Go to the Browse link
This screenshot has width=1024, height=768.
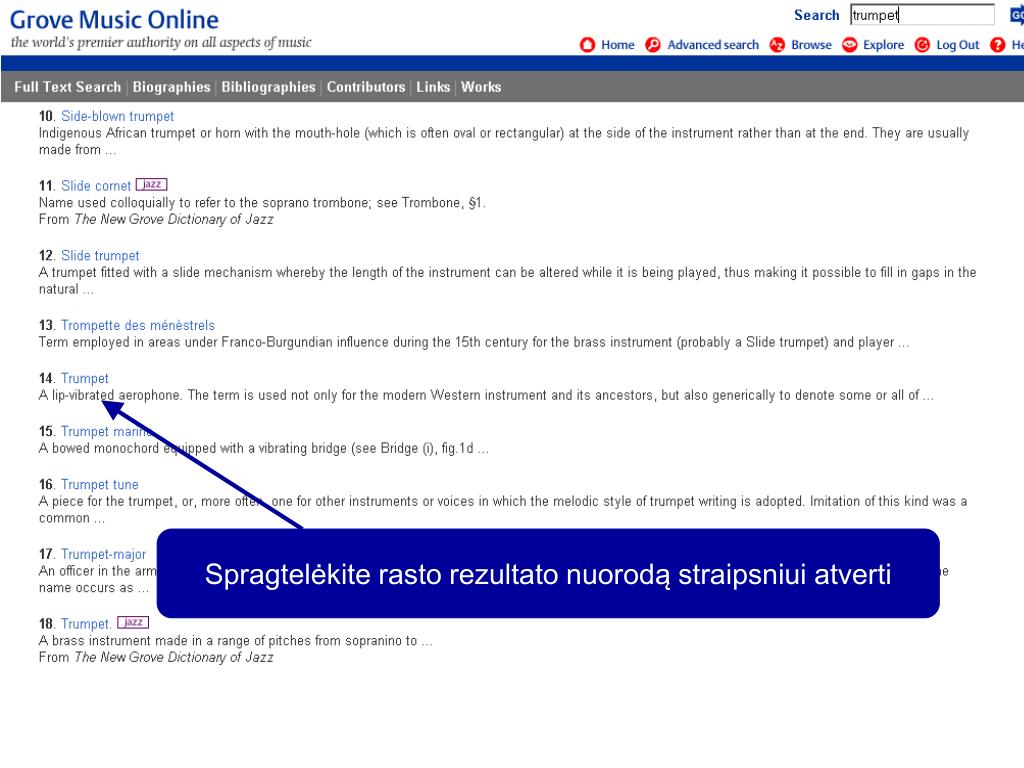(812, 45)
